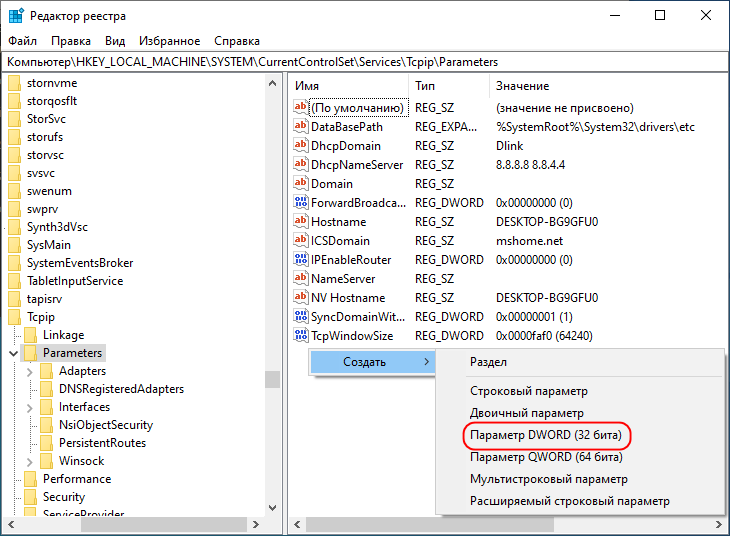This screenshot has width=730, height=536.
Task: Click the folder icon next to Interfaces
Action: pos(47,407)
